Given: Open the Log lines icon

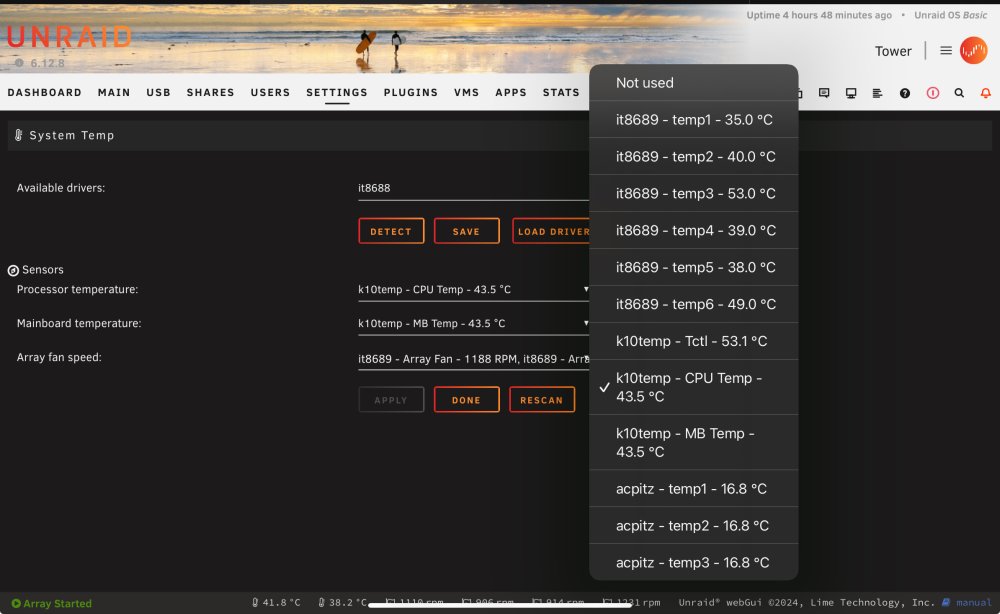Looking at the screenshot, I should [878, 93].
